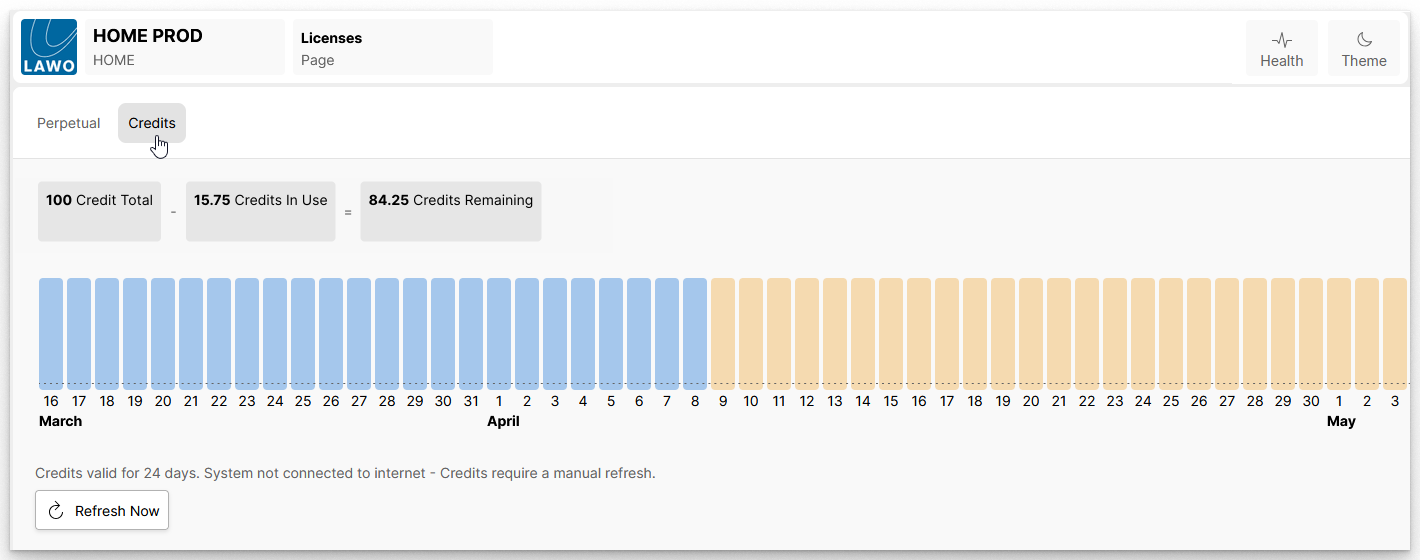Click the refresh arrow icon
This screenshot has height=560, width=1420.
56,511
